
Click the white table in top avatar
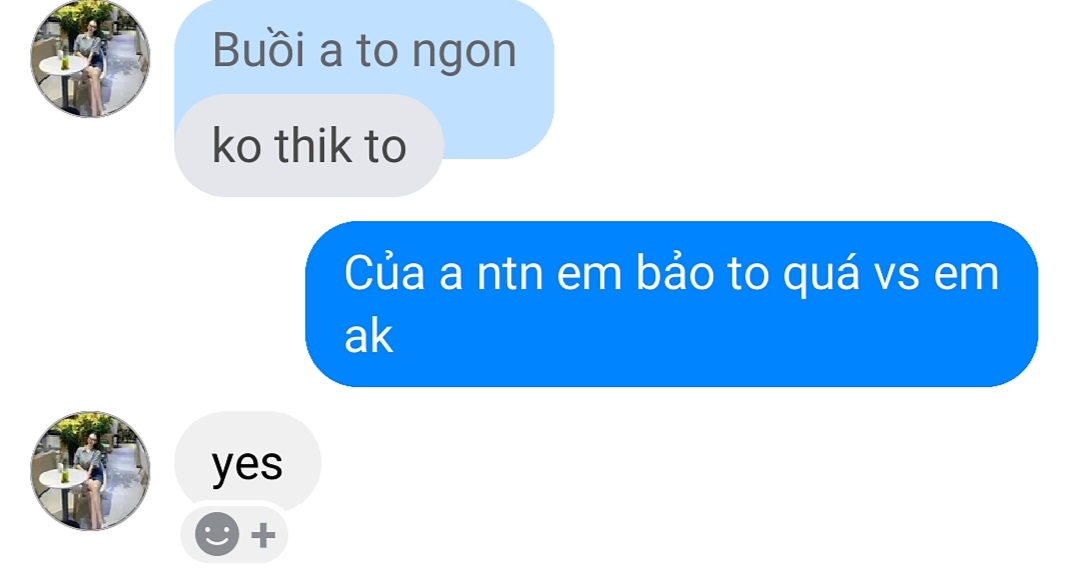[x=63, y=68]
